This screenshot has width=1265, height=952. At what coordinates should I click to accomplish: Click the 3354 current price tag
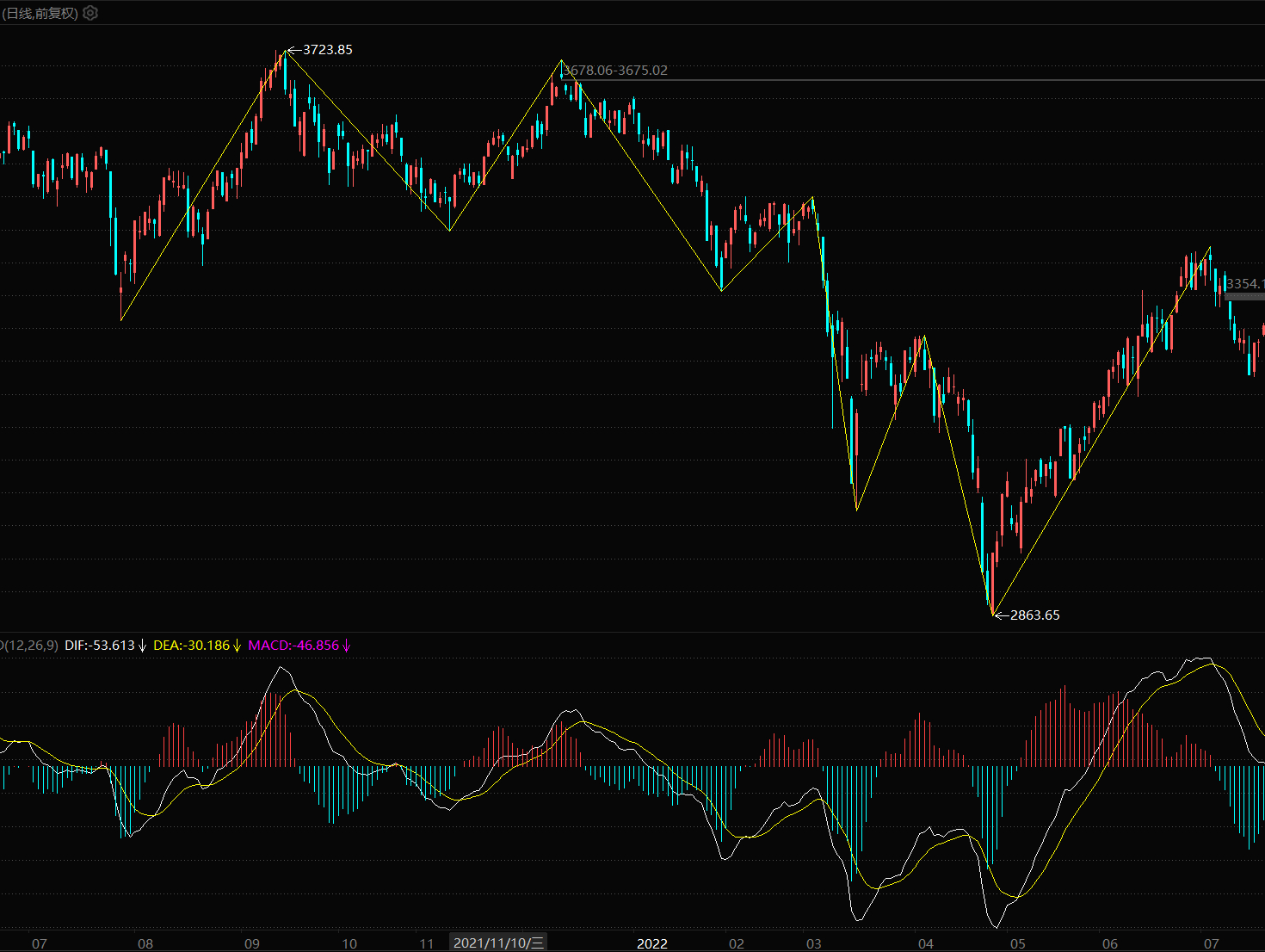pos(1245,284)
